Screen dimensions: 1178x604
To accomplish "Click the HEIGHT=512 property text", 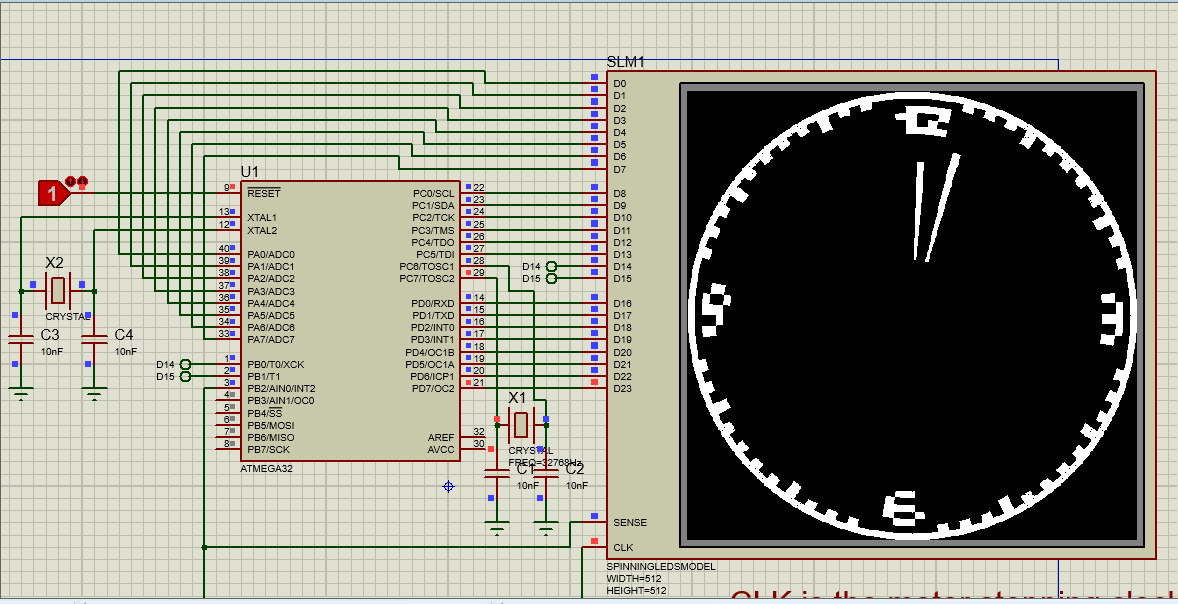I will (x=638, y=591).
